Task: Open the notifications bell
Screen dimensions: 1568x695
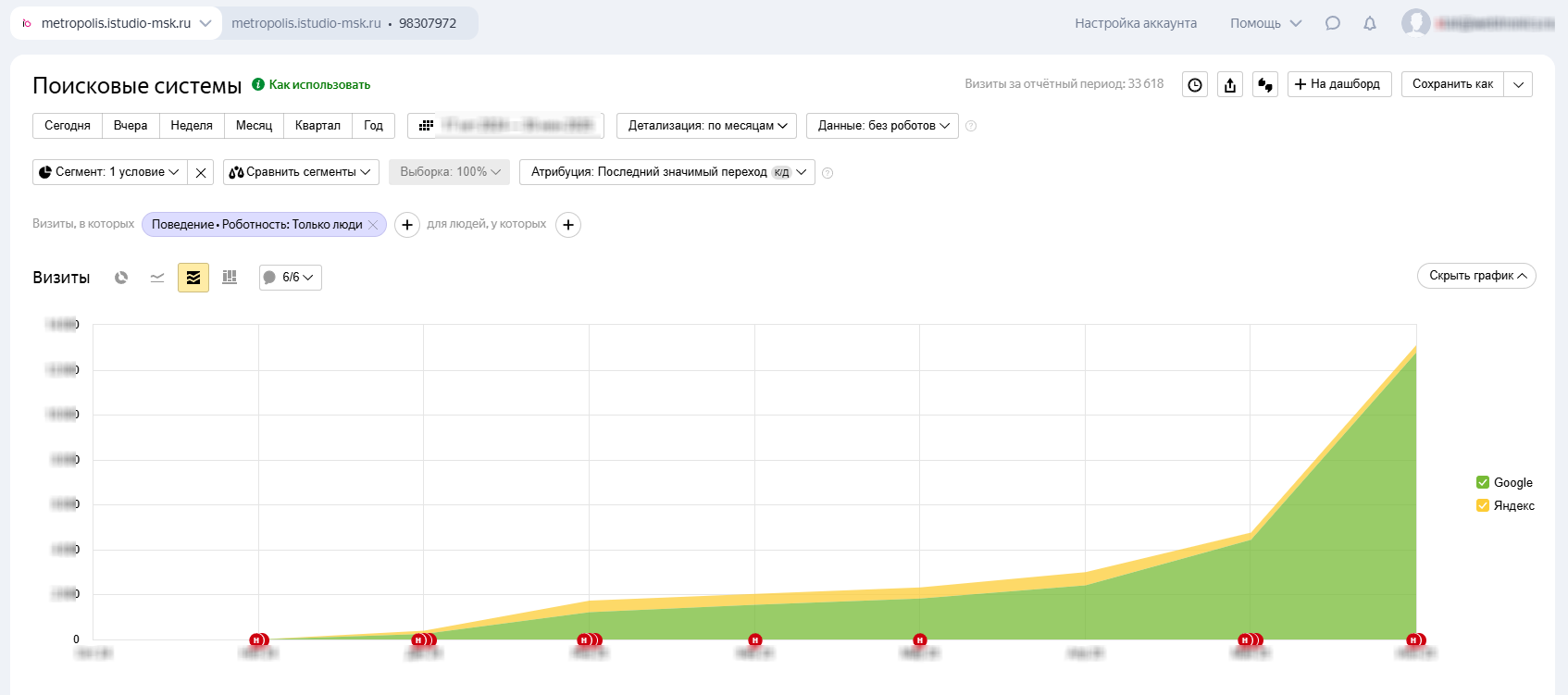Action: coord(1370,23)
